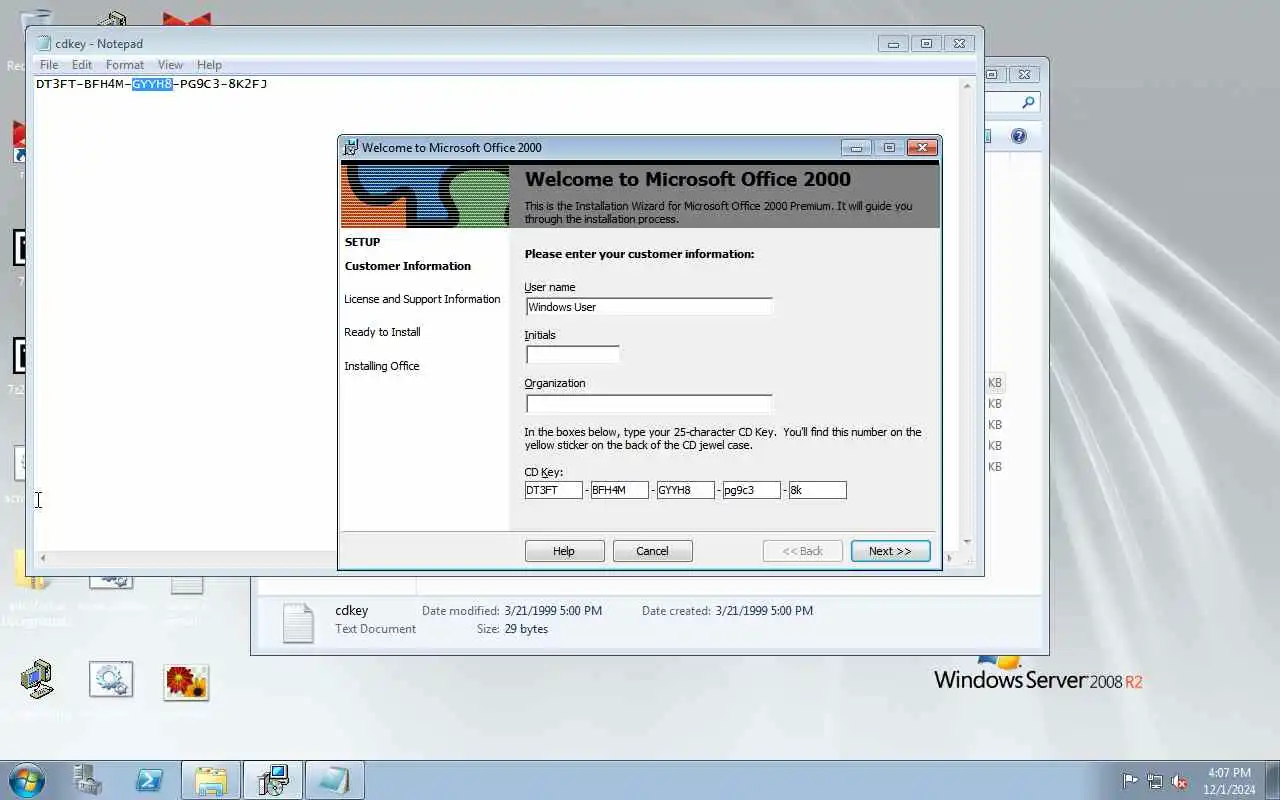Click Next to continue Office setup

[x=890, y=551]
